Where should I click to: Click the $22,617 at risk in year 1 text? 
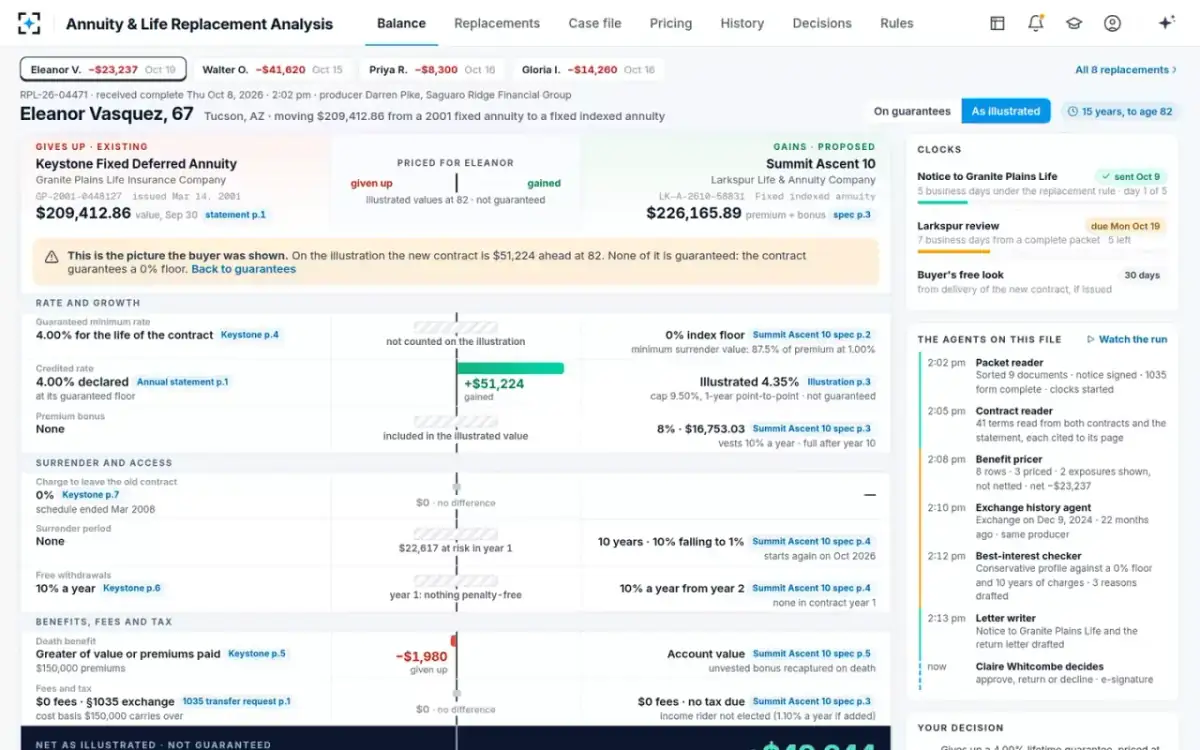coord(455,548)
